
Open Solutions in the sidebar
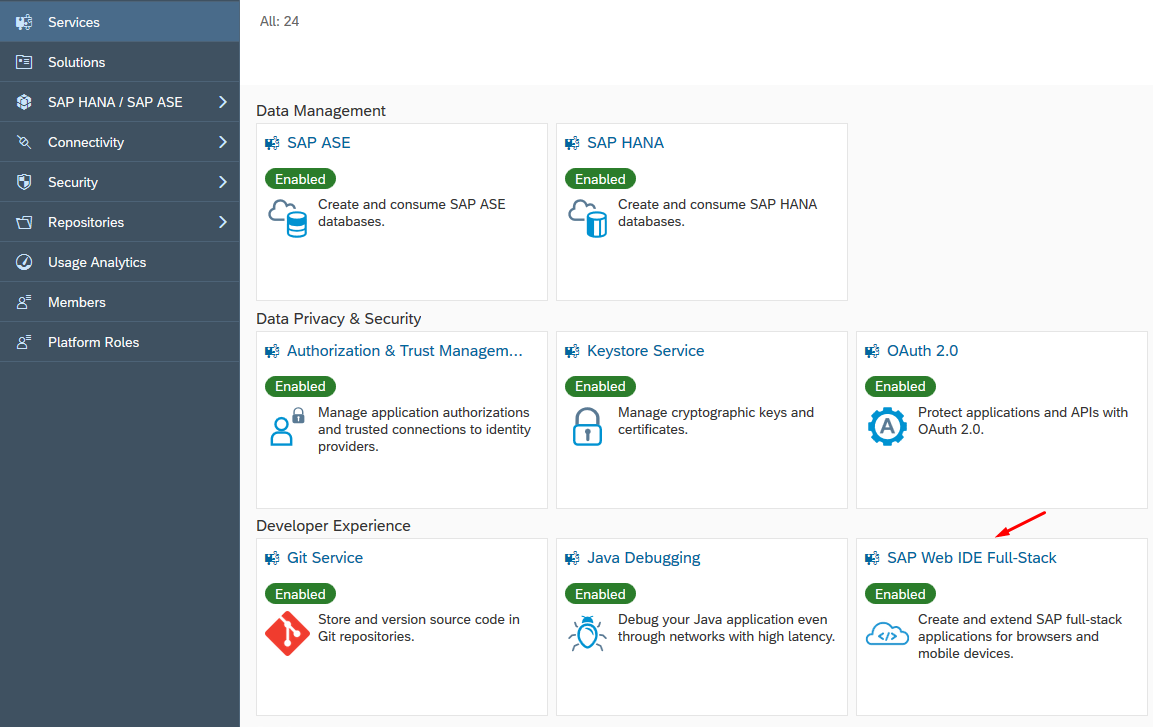coord(120,62)
